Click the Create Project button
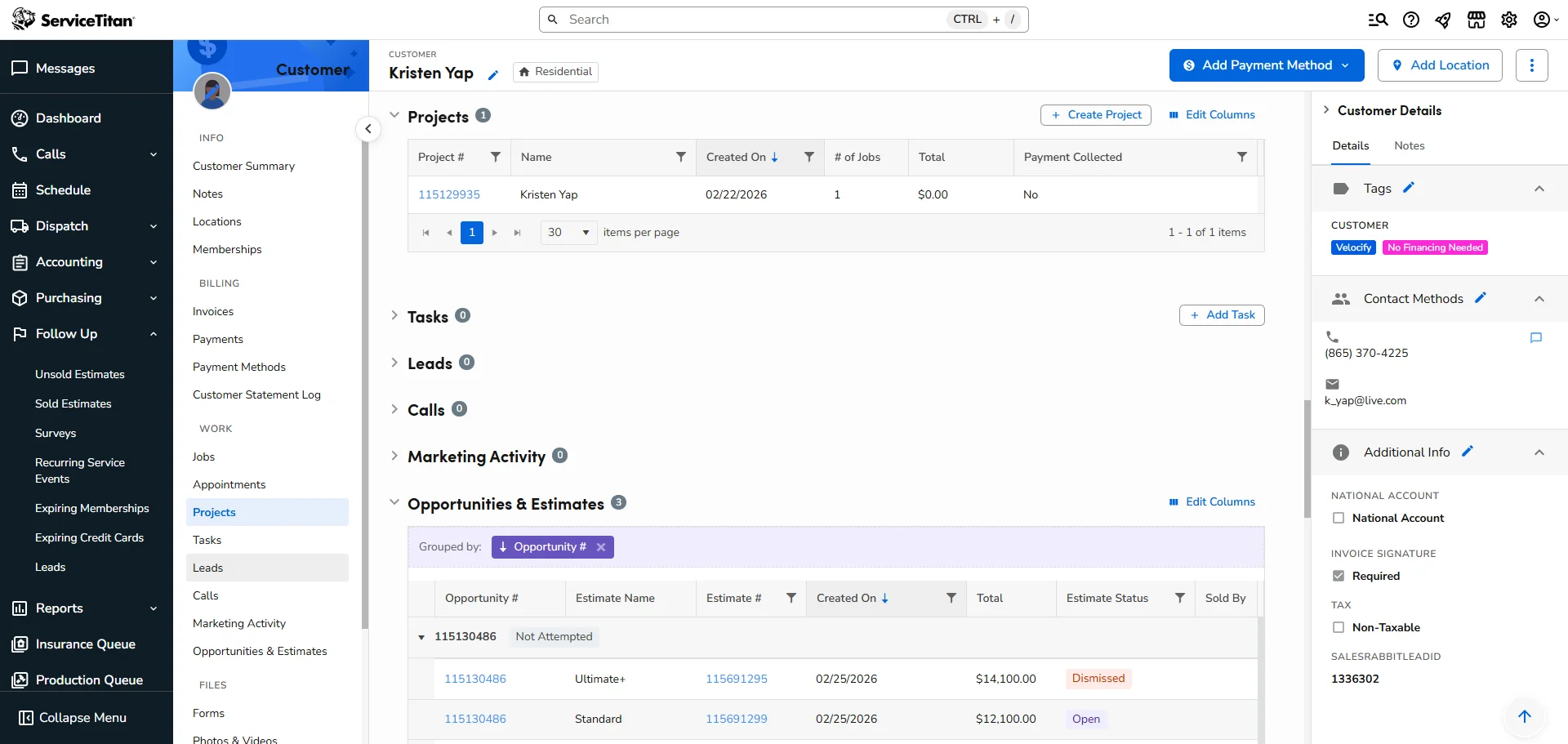 (1096, 114)
